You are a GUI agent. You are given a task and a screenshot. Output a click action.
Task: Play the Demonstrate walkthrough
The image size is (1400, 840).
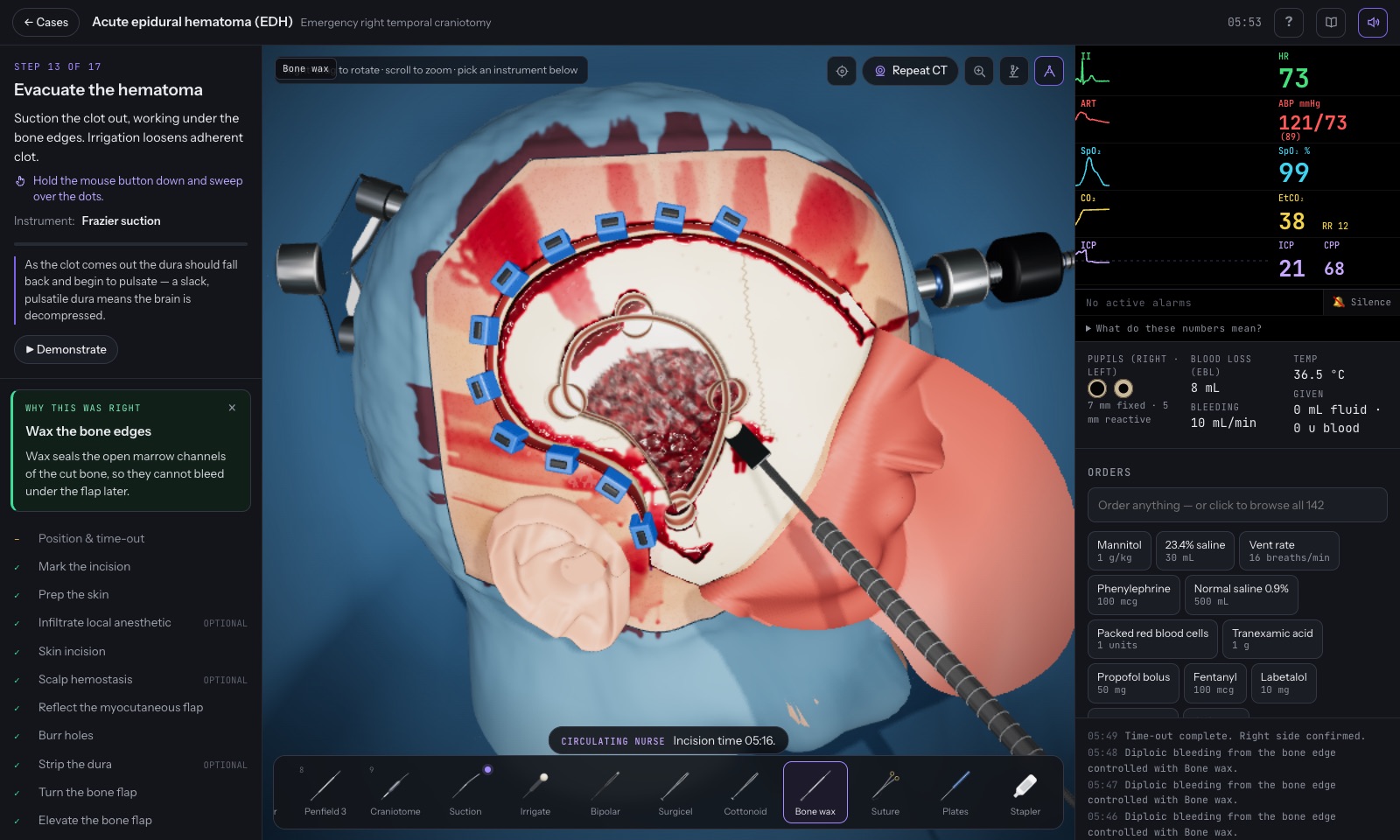point(66,349)
